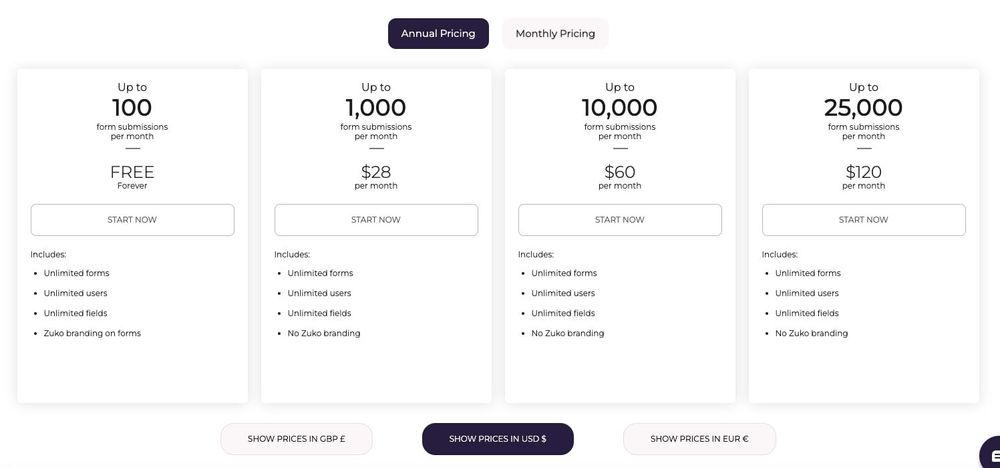Click the $120 per month price
Image resolution: width=1000 pixels, height=468 pixels.
coord(863,176)
